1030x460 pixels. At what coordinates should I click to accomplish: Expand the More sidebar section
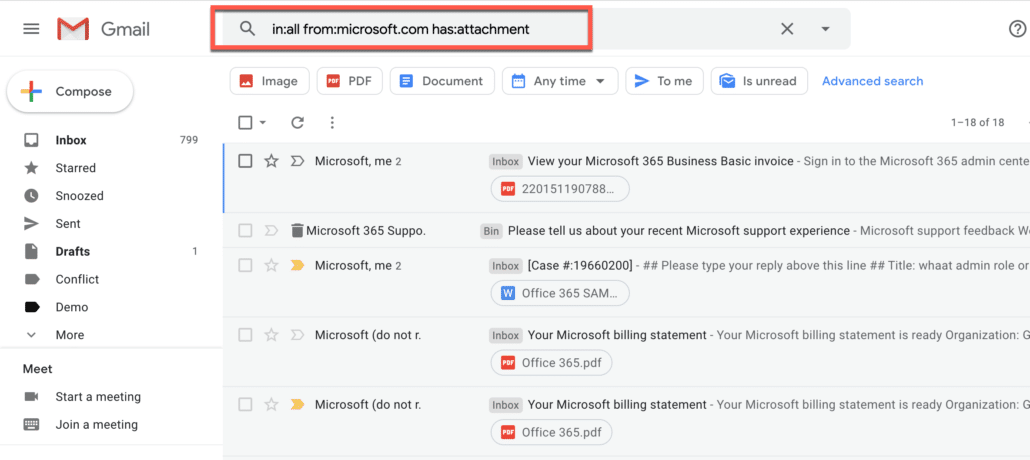pos(70,334)
